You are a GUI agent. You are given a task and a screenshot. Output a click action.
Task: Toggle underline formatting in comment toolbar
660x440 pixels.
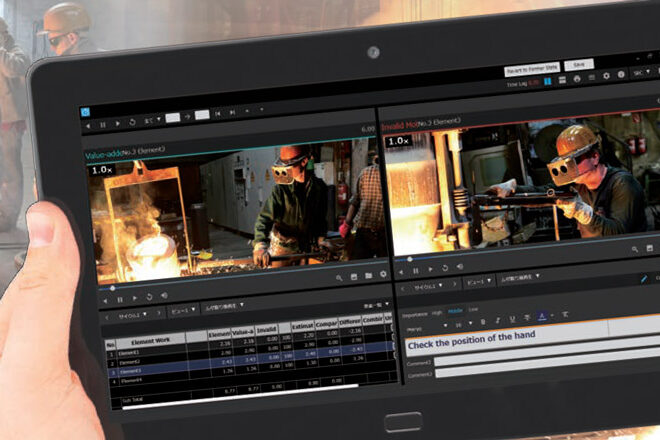click(512, 320)
